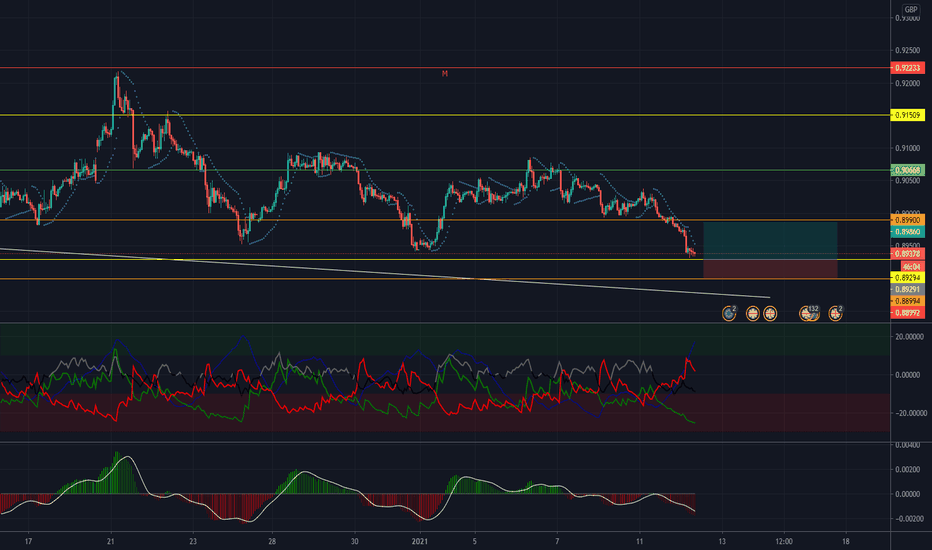Click the red stop-loss zone of the position box
This screenshot has width=932, height=550.
pyautogui.click(x=770, y=269)
